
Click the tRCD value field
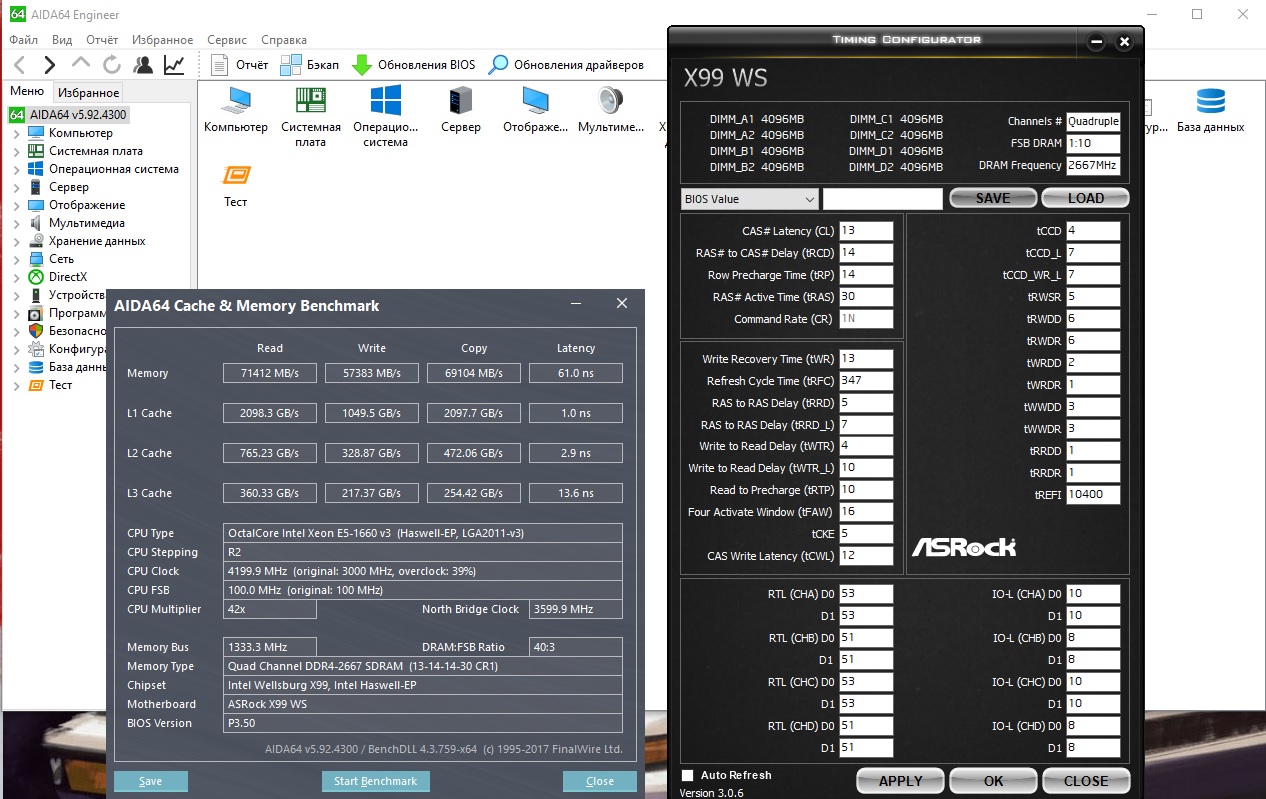click(x=866, y=253)
